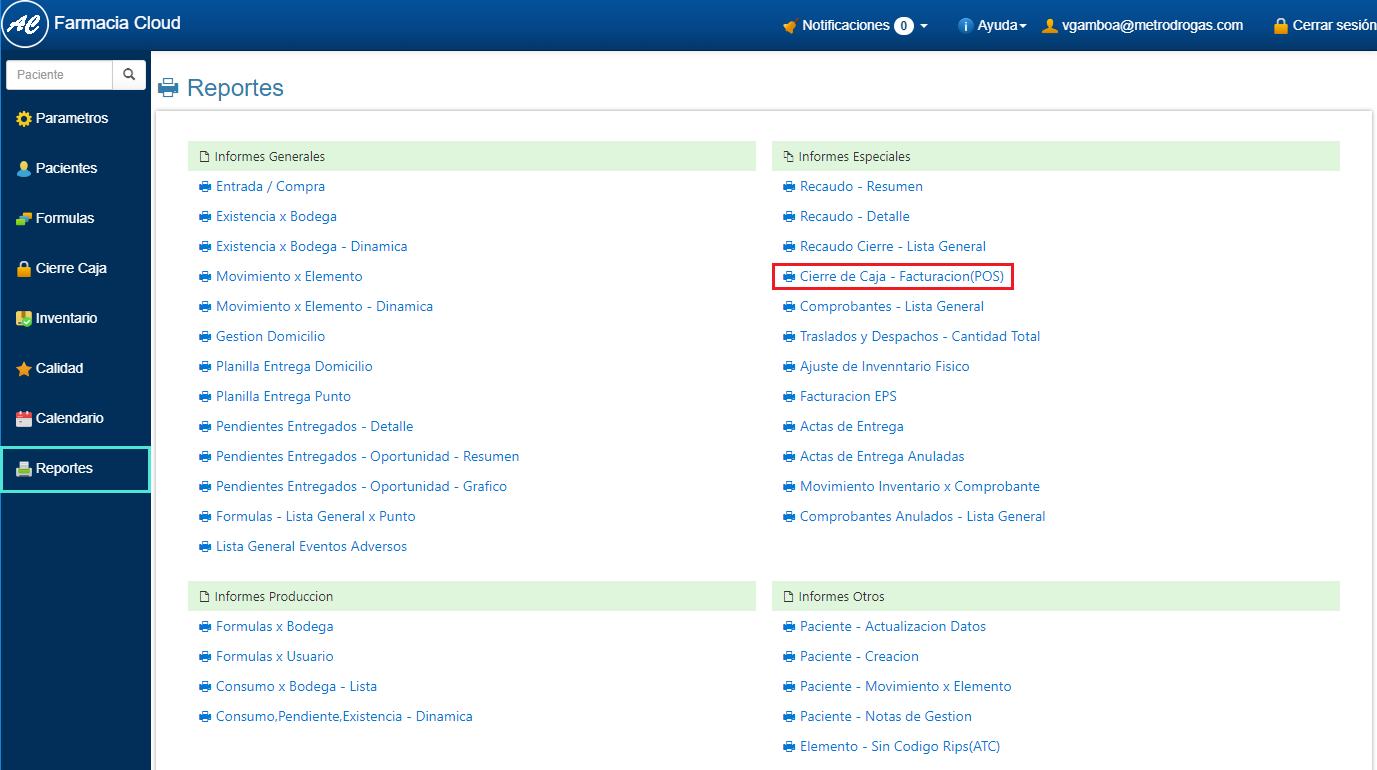Expand the Ayuda dropdown menu
This screenshot has width=1377, height=770.
tap(992, 26)
